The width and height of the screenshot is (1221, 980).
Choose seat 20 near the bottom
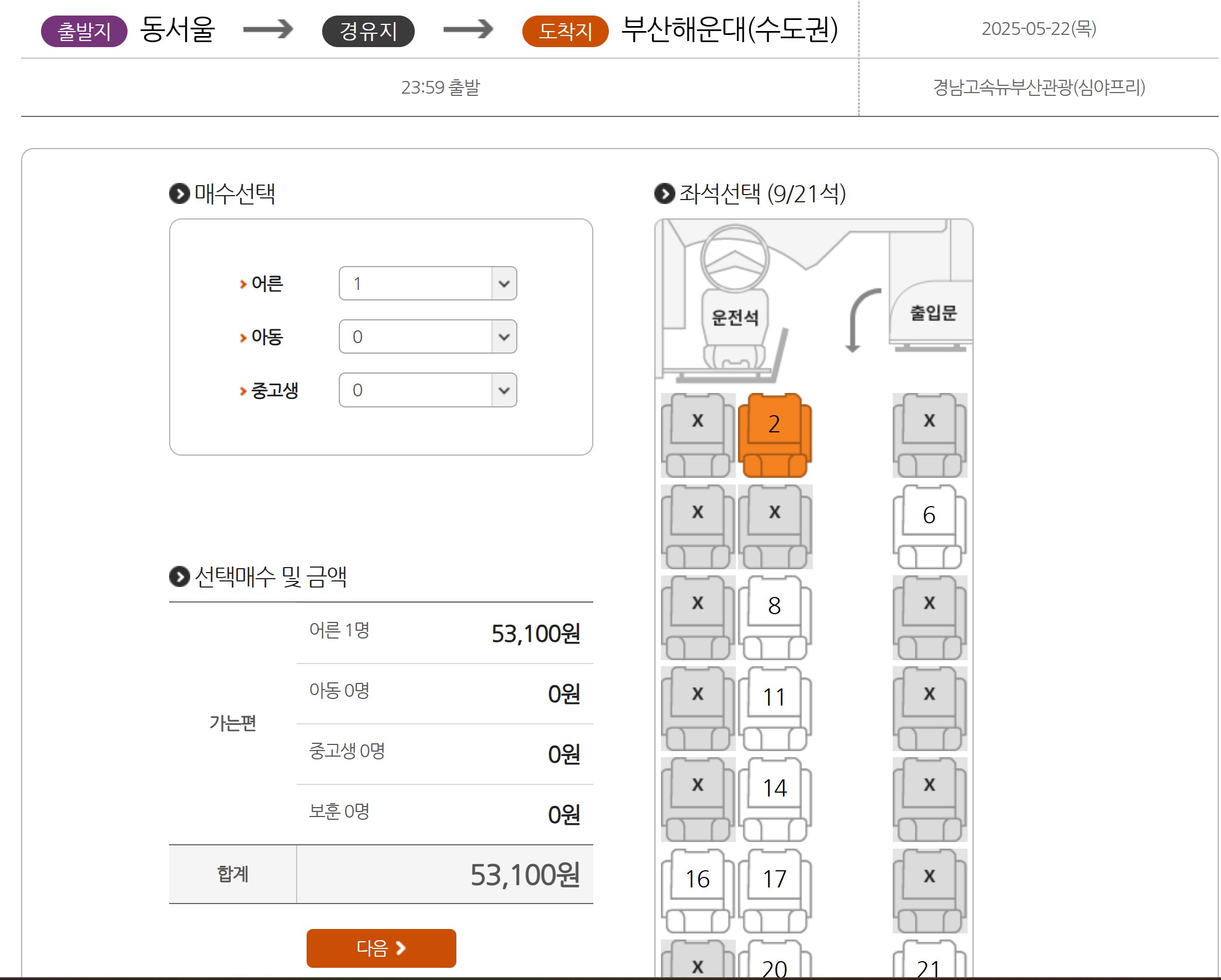[775, 963]
